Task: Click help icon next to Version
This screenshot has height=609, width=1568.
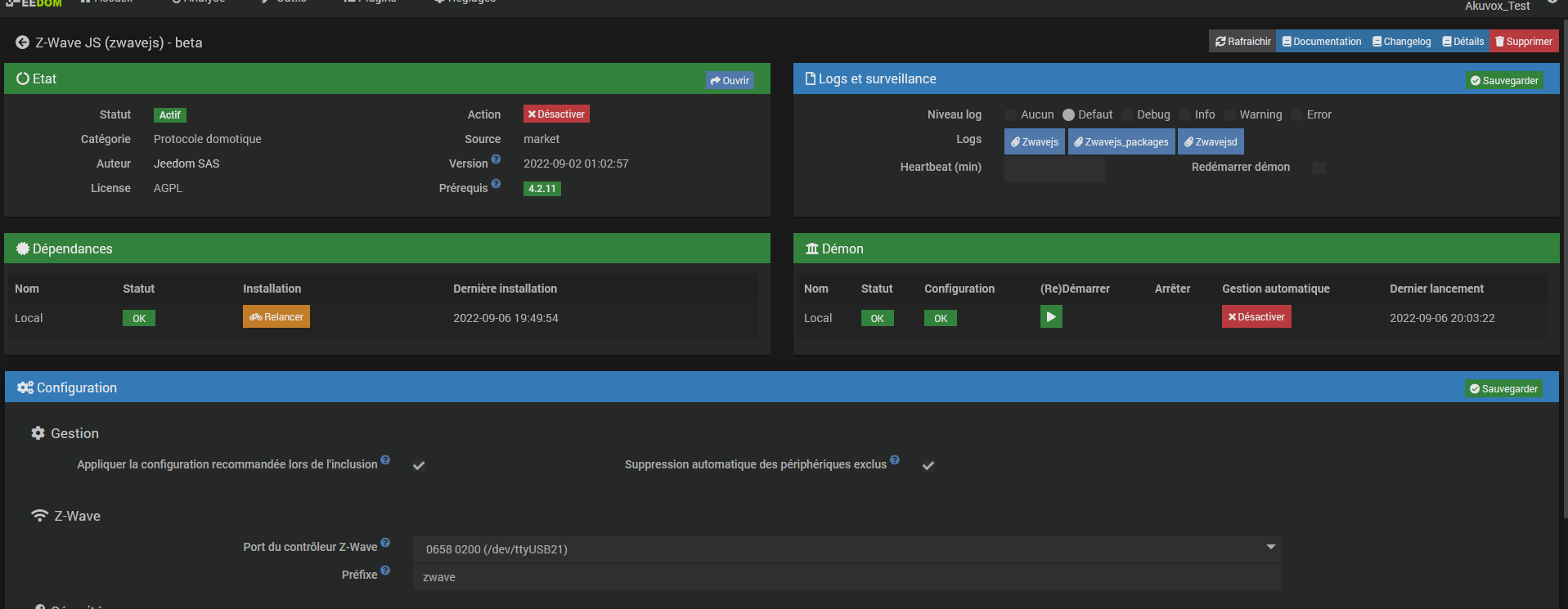Action: click(x=496, y=159)
